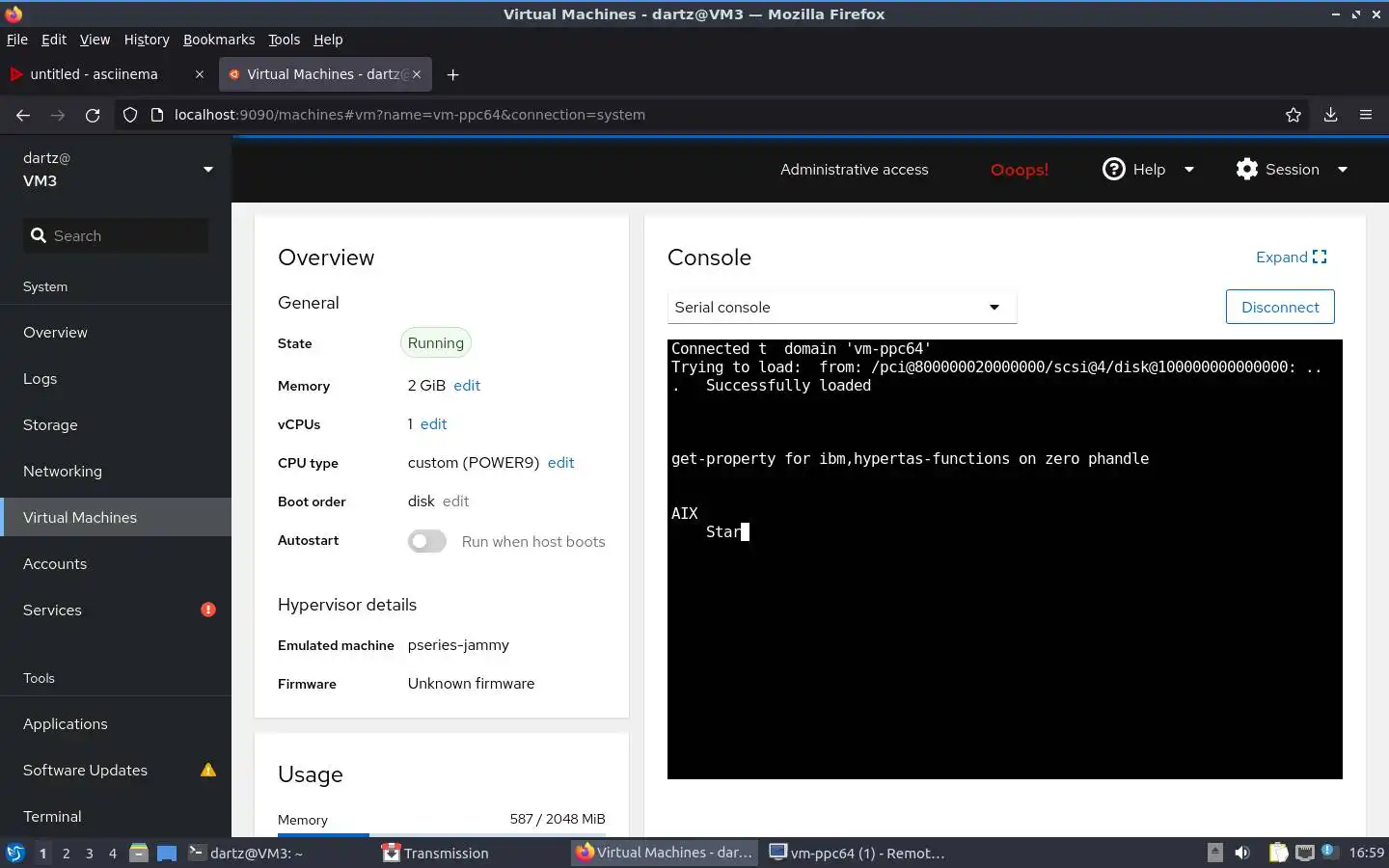Close the untitled - asciinema tab
This screenshot has height=868, width=1389.
[x=200, y=74]
